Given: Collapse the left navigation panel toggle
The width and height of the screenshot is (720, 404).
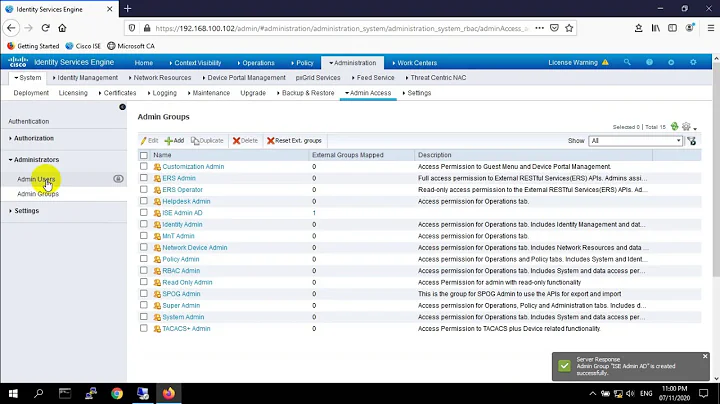Looking at the screenshot, I should (122, 107).
